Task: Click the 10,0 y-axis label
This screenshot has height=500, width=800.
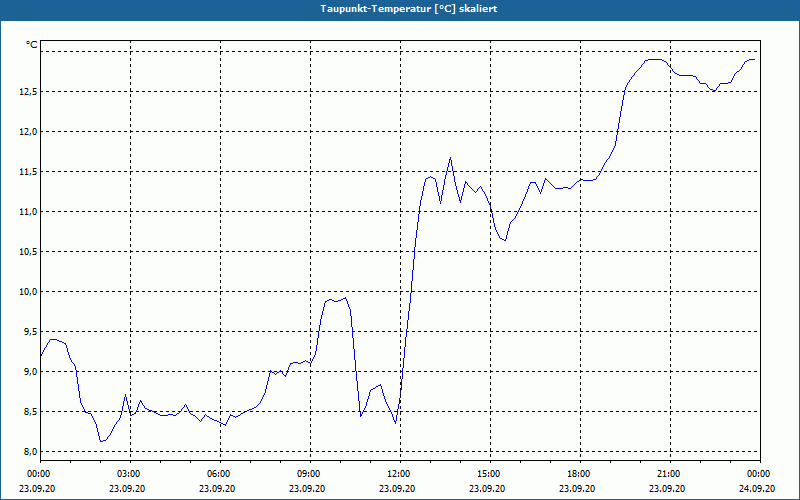Action: [29, 292]
